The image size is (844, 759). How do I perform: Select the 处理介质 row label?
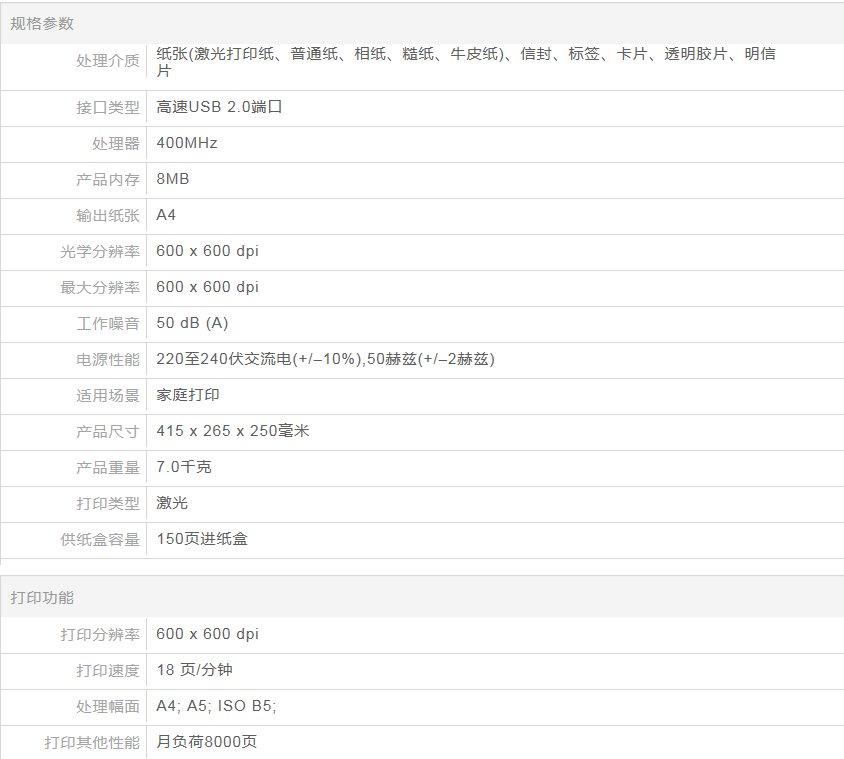coord(108,62)
